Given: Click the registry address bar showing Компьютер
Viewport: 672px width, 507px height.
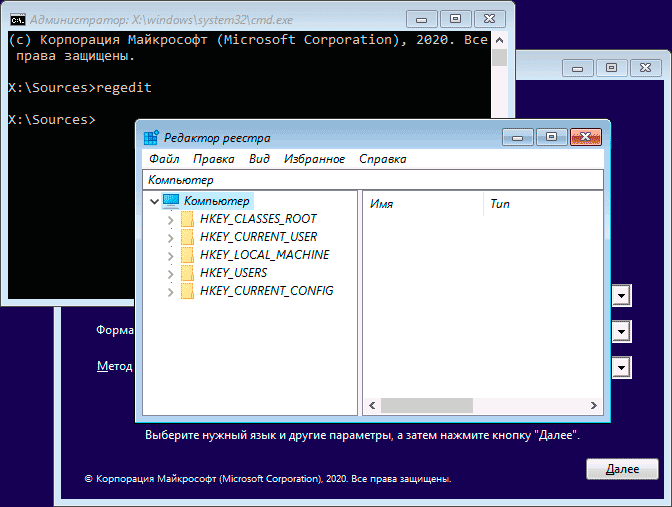Looking at the screenshot, I should point(373,180).
